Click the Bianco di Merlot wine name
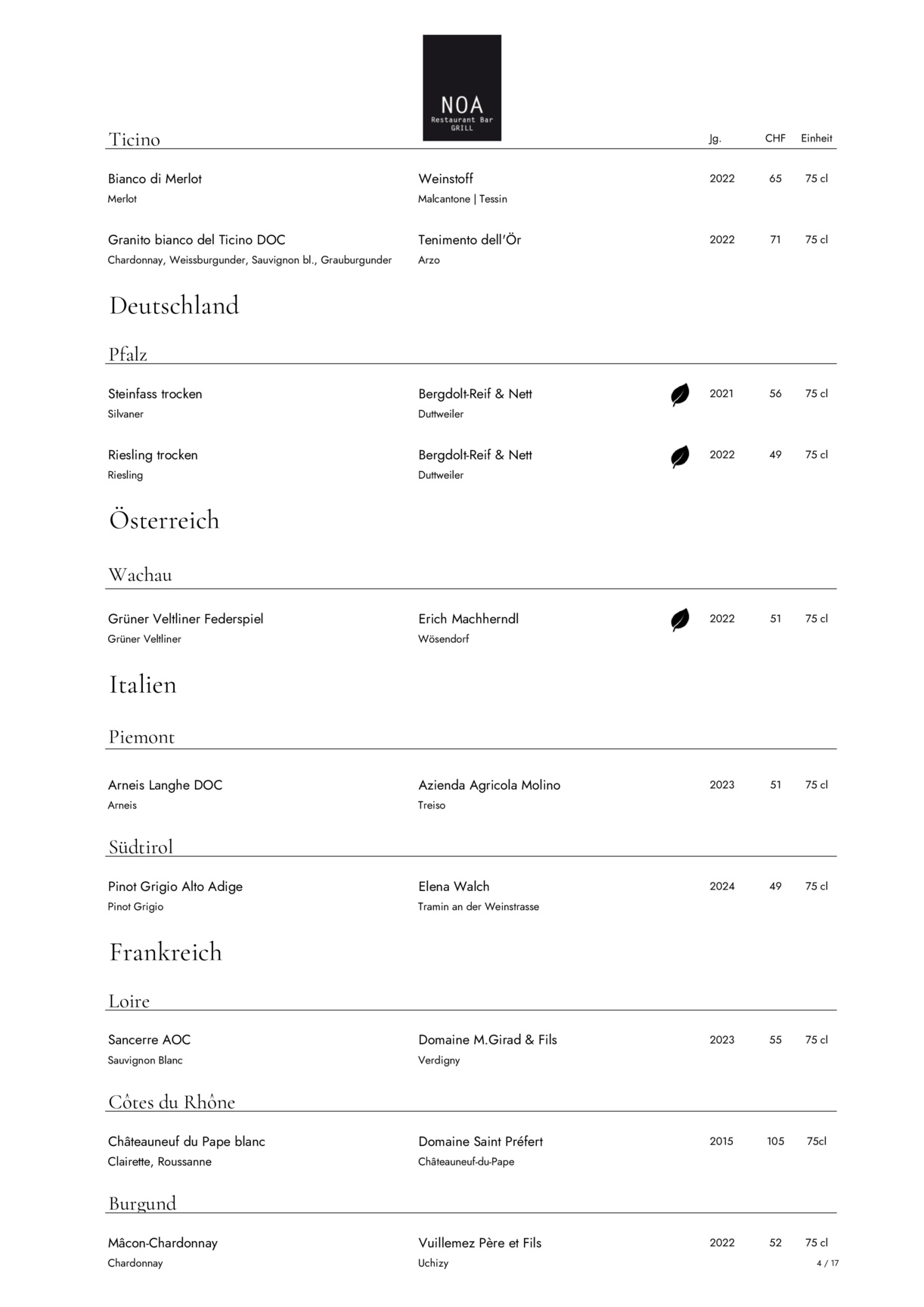Image resolution: width=924 pixels, height=1307 pixels. pos(155,179)
